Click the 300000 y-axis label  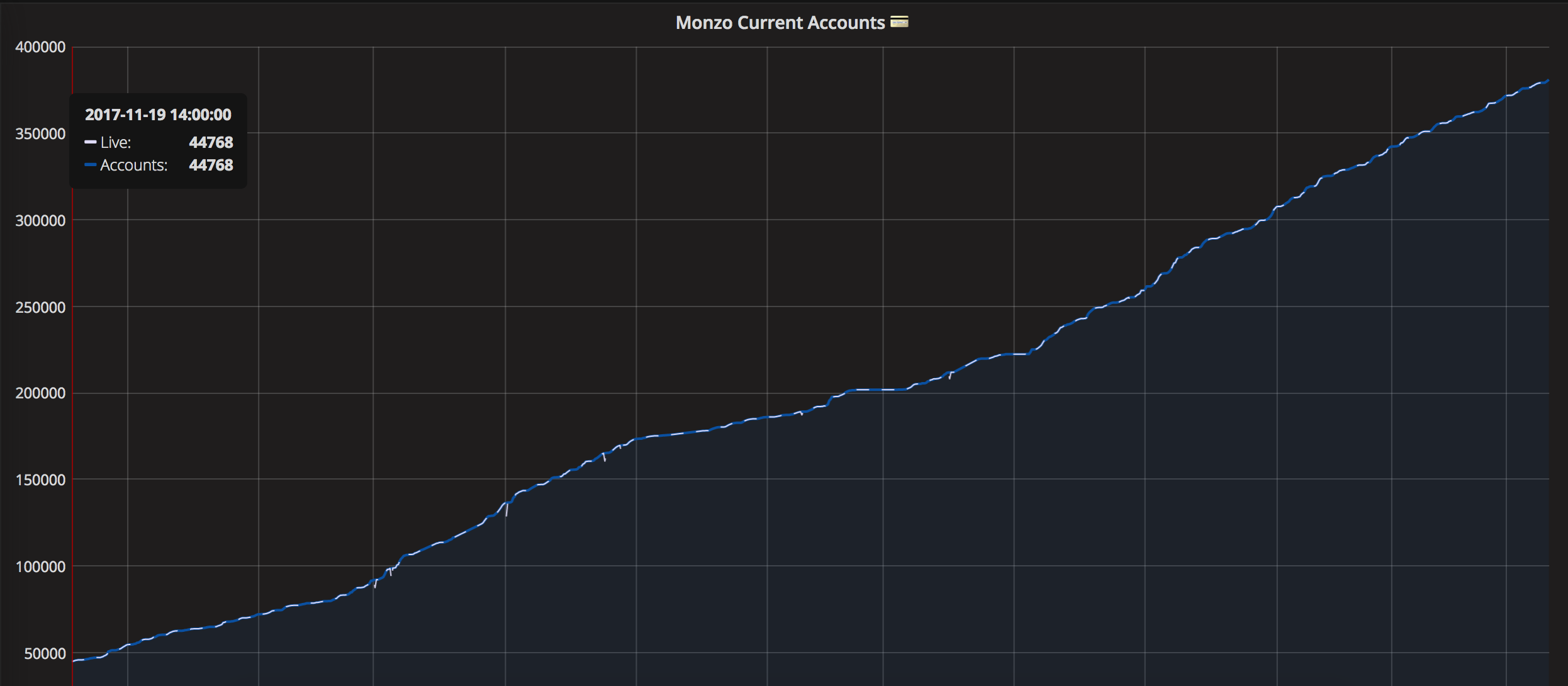click(x=40, y=220)
